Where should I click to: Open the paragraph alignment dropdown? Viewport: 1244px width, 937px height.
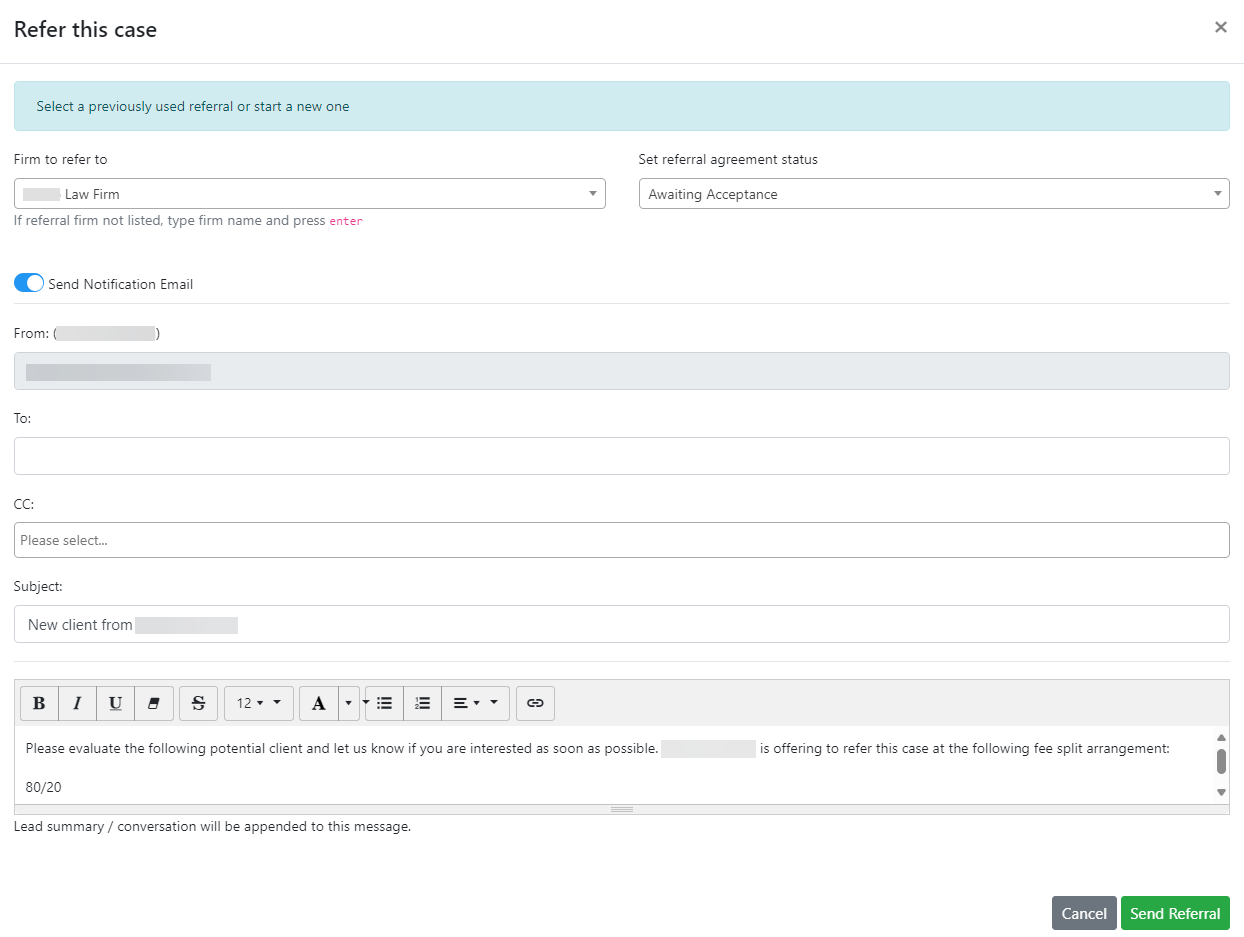pos(475,703)
